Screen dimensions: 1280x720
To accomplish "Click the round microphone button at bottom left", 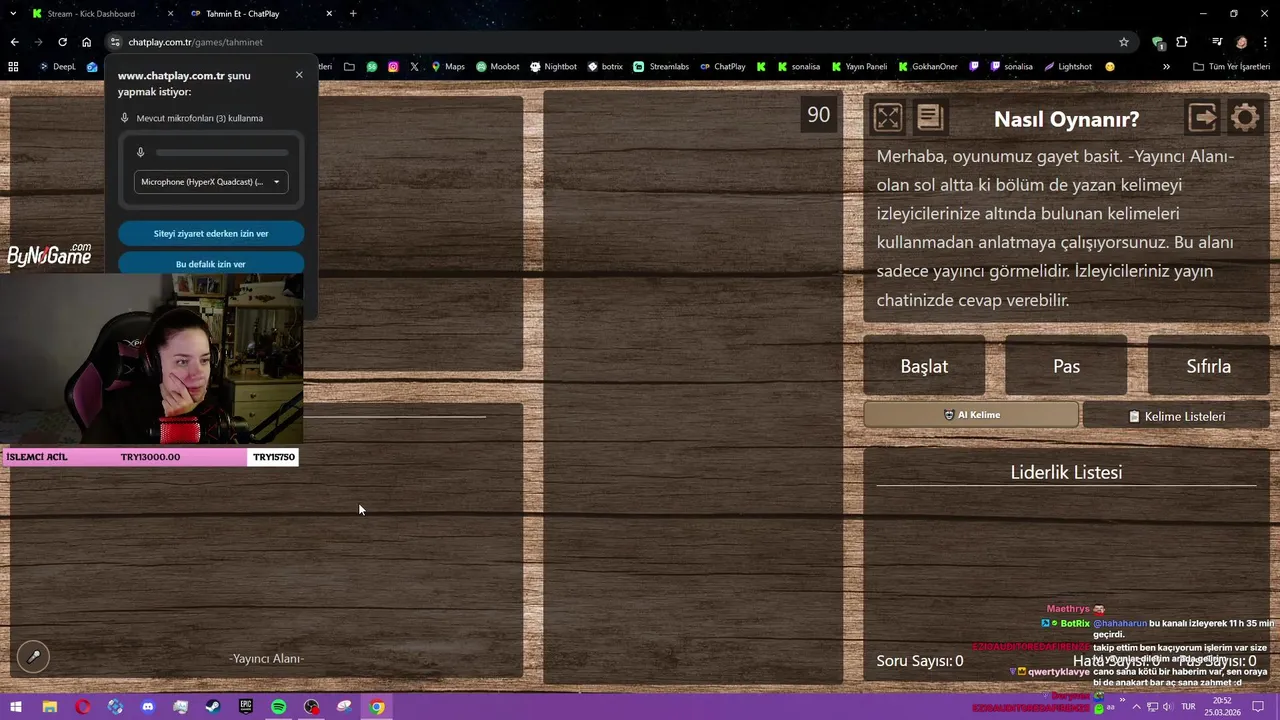I will coord(33,657).
